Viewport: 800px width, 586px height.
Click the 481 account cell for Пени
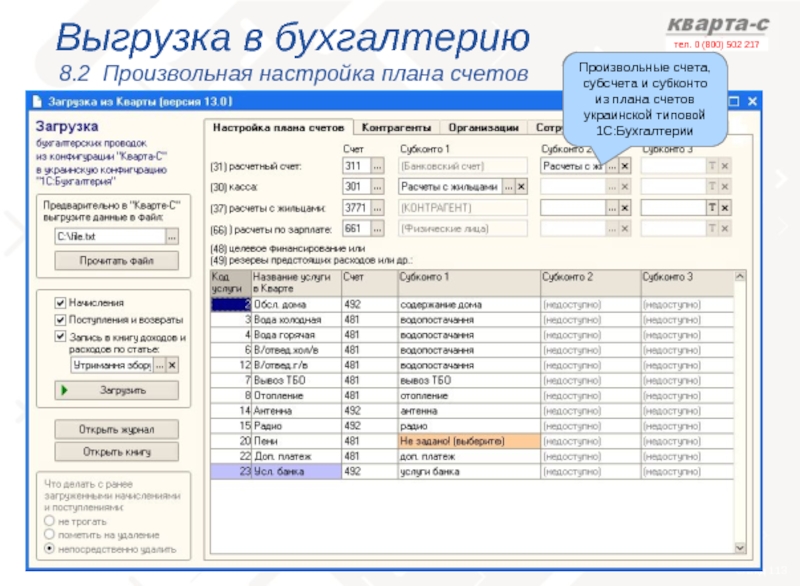coord(369,441)
